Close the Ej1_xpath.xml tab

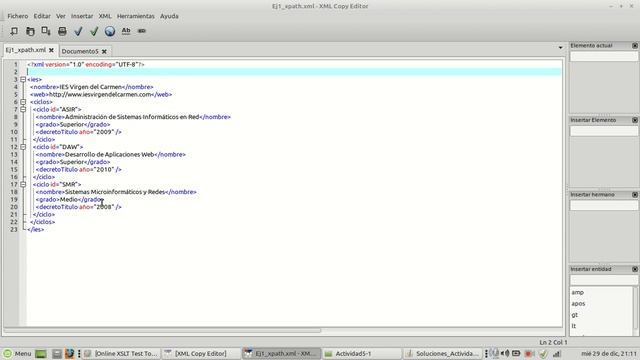51,50
